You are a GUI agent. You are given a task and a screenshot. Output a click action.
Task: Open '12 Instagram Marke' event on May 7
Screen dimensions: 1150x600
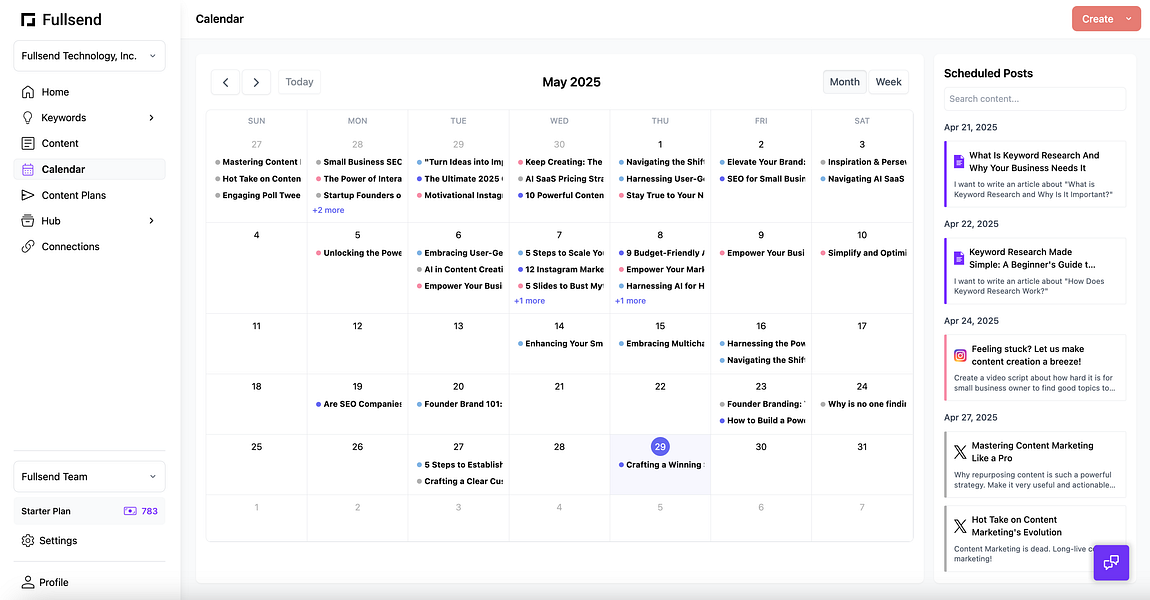[x=560, y=270]
